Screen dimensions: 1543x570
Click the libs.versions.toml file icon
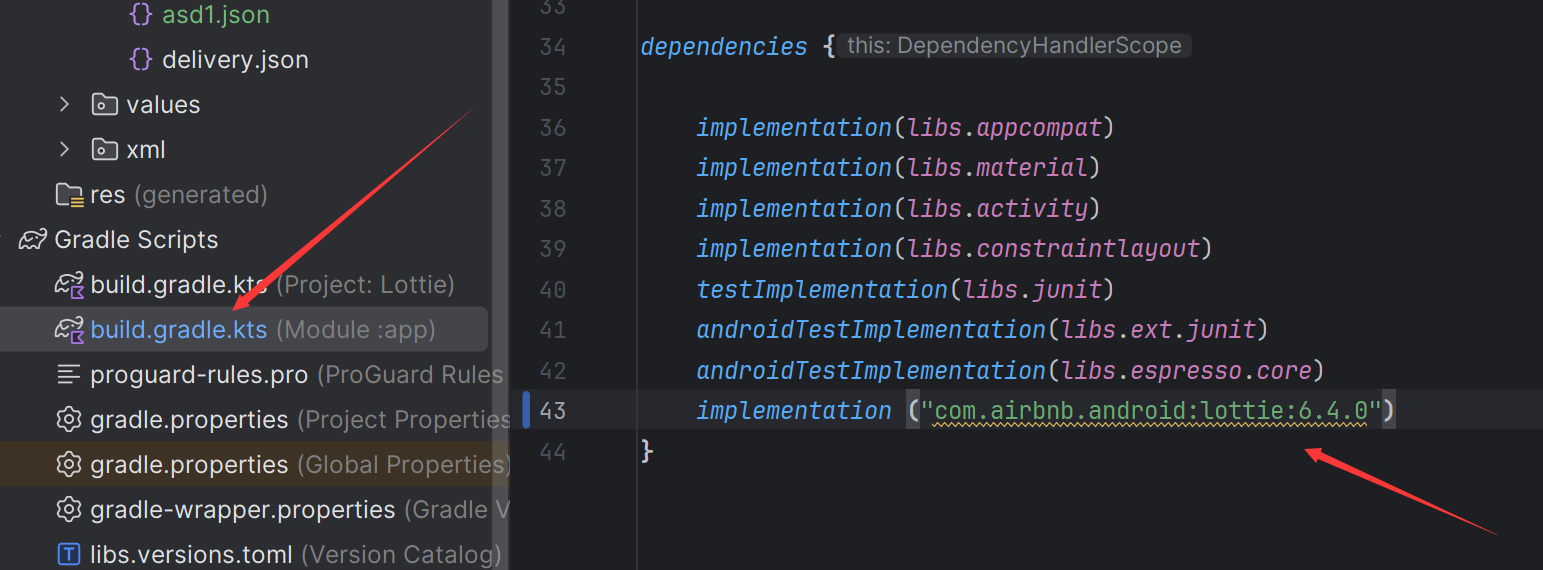click(x=69, y=554)
